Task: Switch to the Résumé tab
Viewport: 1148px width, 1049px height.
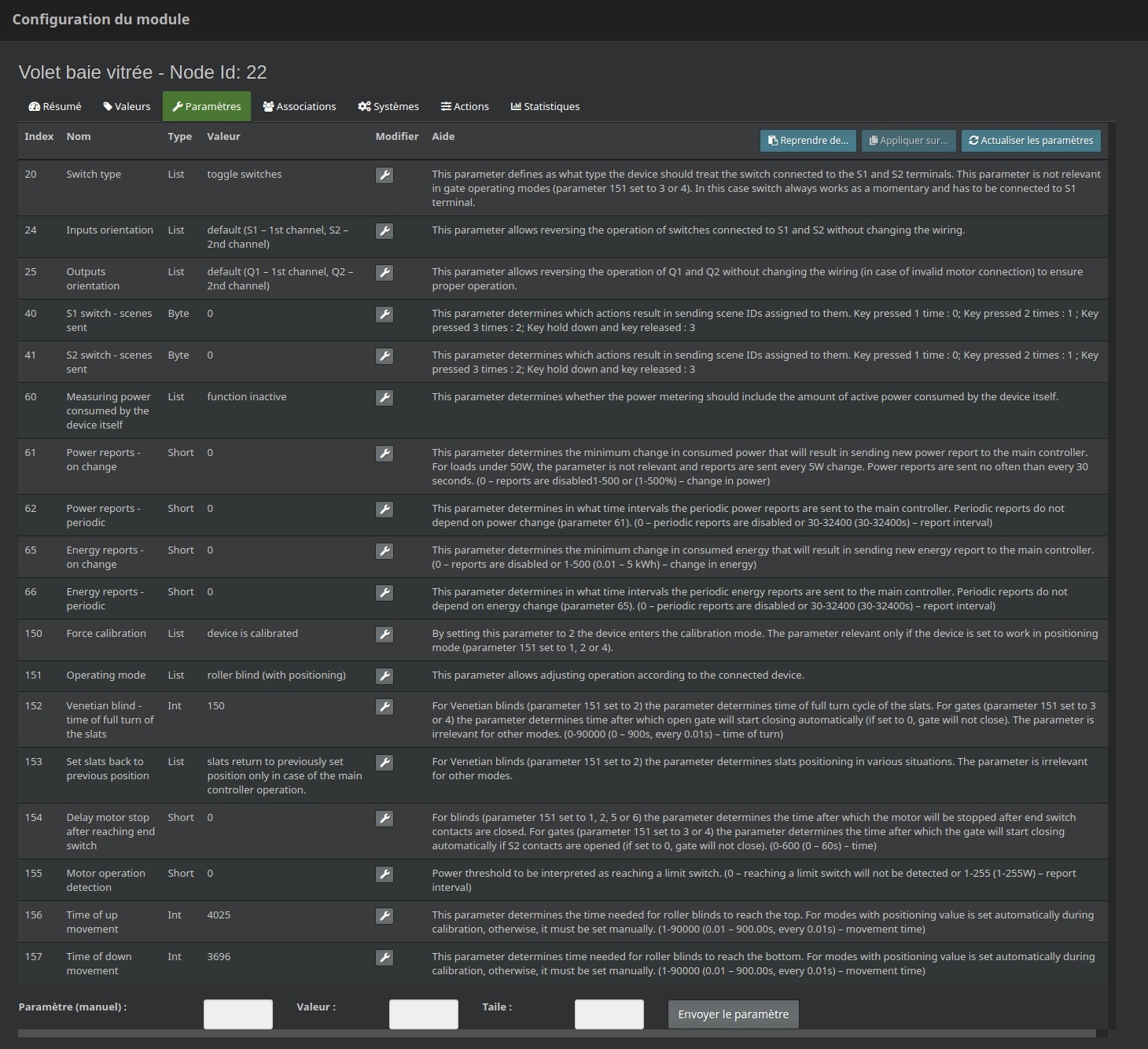Action: 55,107
